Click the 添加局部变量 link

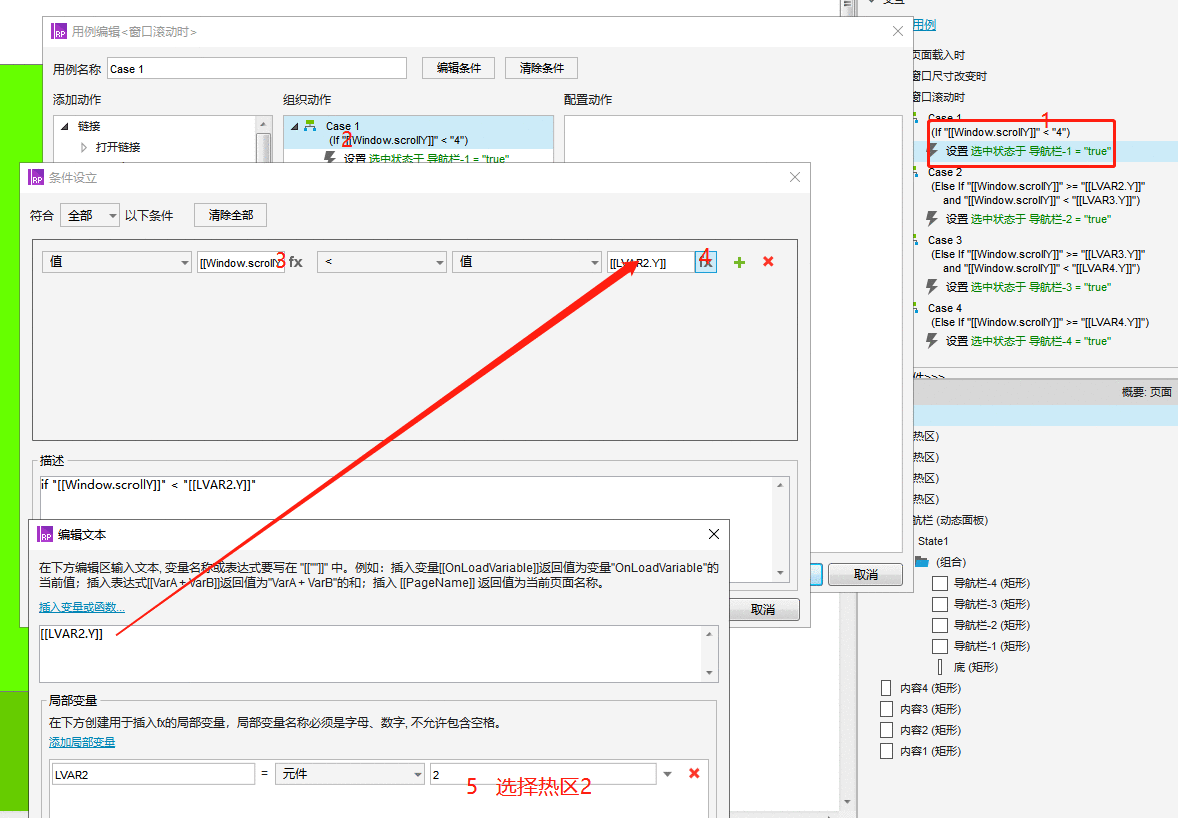tap(82, 742)
